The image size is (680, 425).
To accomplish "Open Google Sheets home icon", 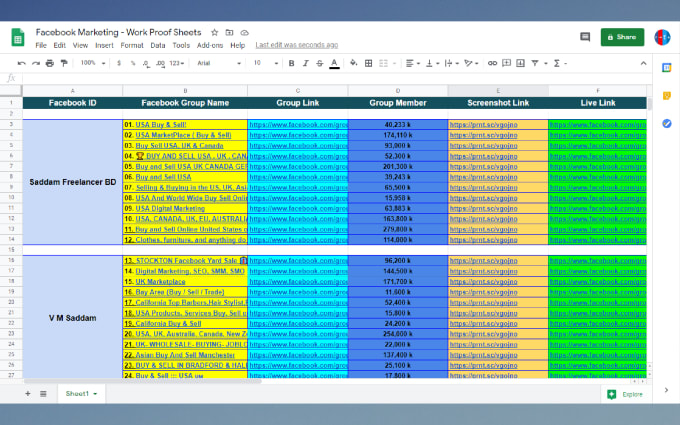I will (x=18, y=37).
